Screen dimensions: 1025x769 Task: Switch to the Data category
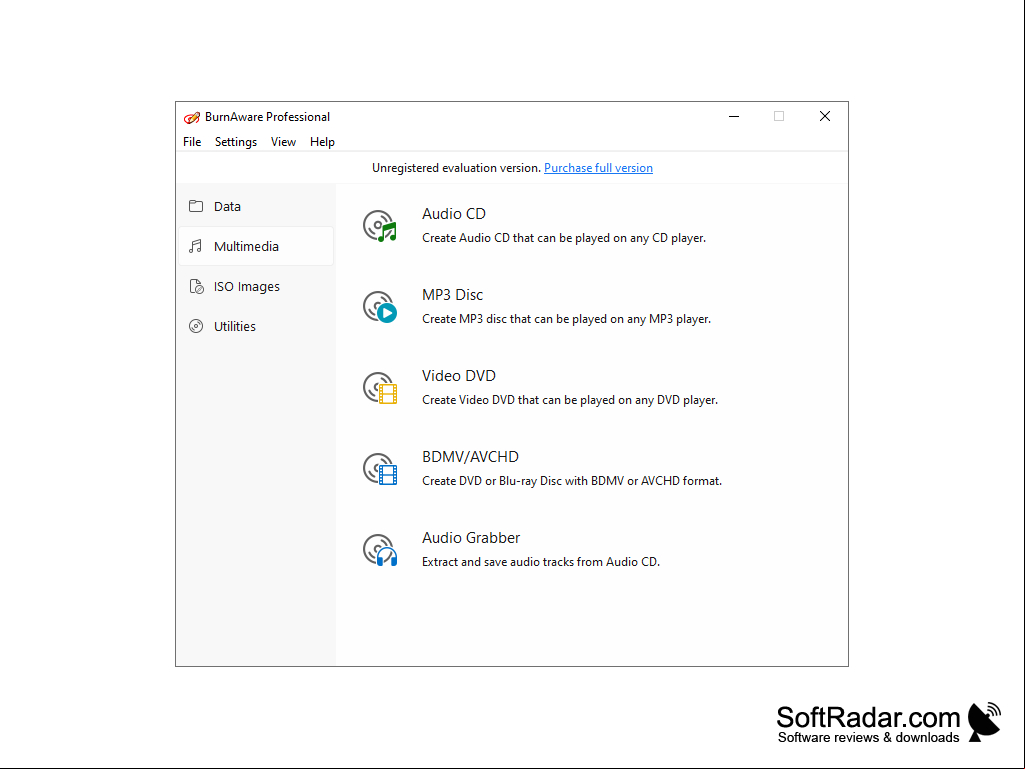(x=256, y=206)
